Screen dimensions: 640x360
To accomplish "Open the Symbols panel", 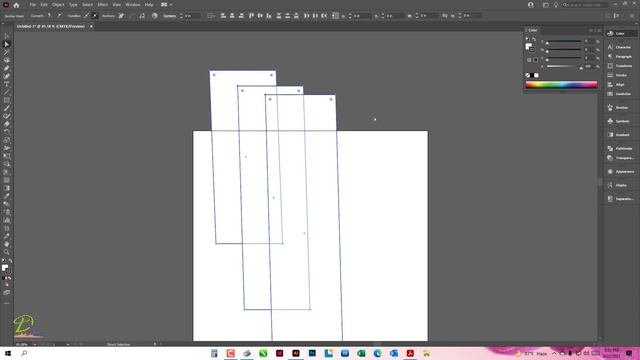I will tap(620, 121).
